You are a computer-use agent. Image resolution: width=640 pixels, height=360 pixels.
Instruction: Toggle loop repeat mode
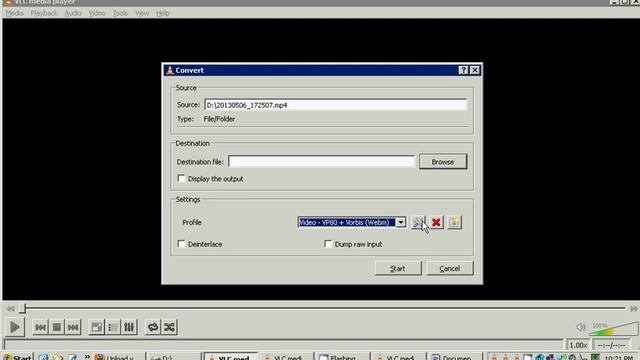coord(153,327)
